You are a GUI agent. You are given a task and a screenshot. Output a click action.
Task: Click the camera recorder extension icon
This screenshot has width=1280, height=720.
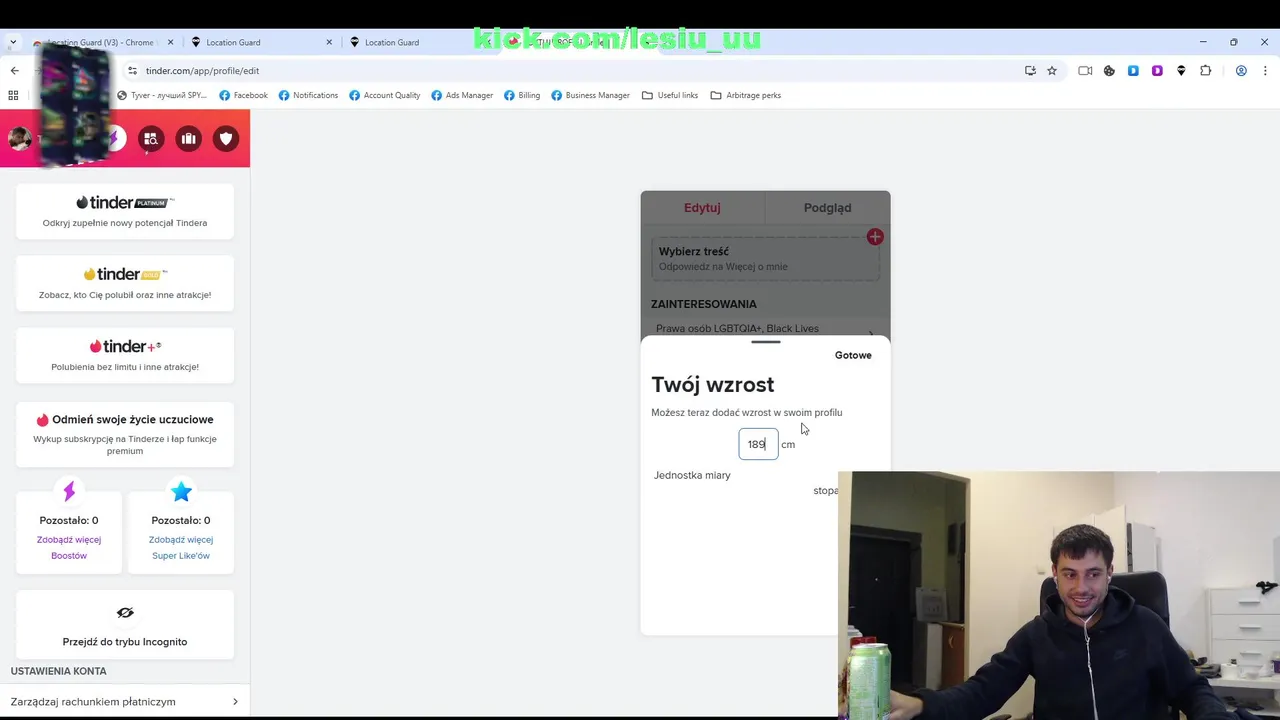1085,71
